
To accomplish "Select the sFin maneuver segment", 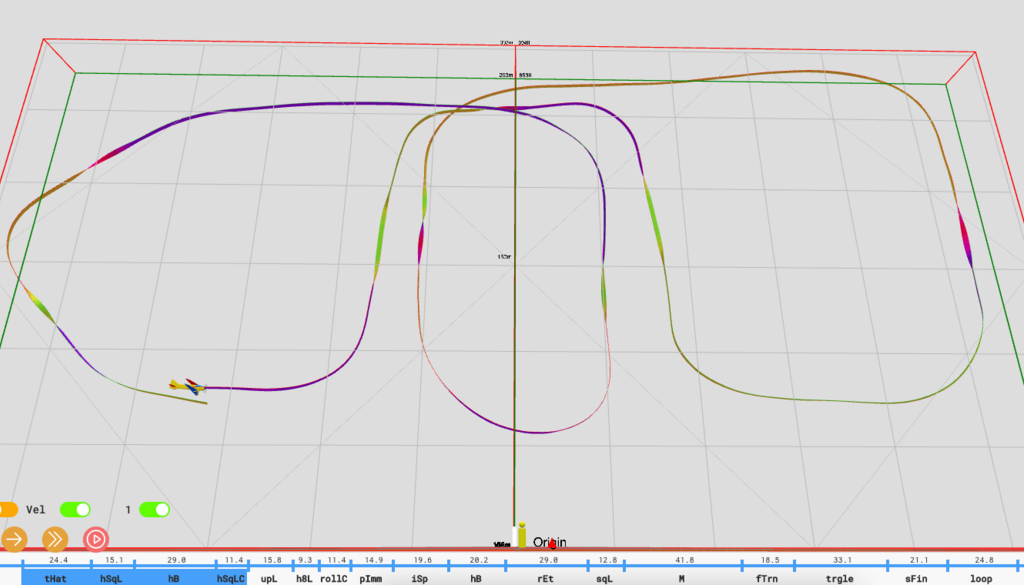I will 916,578.
